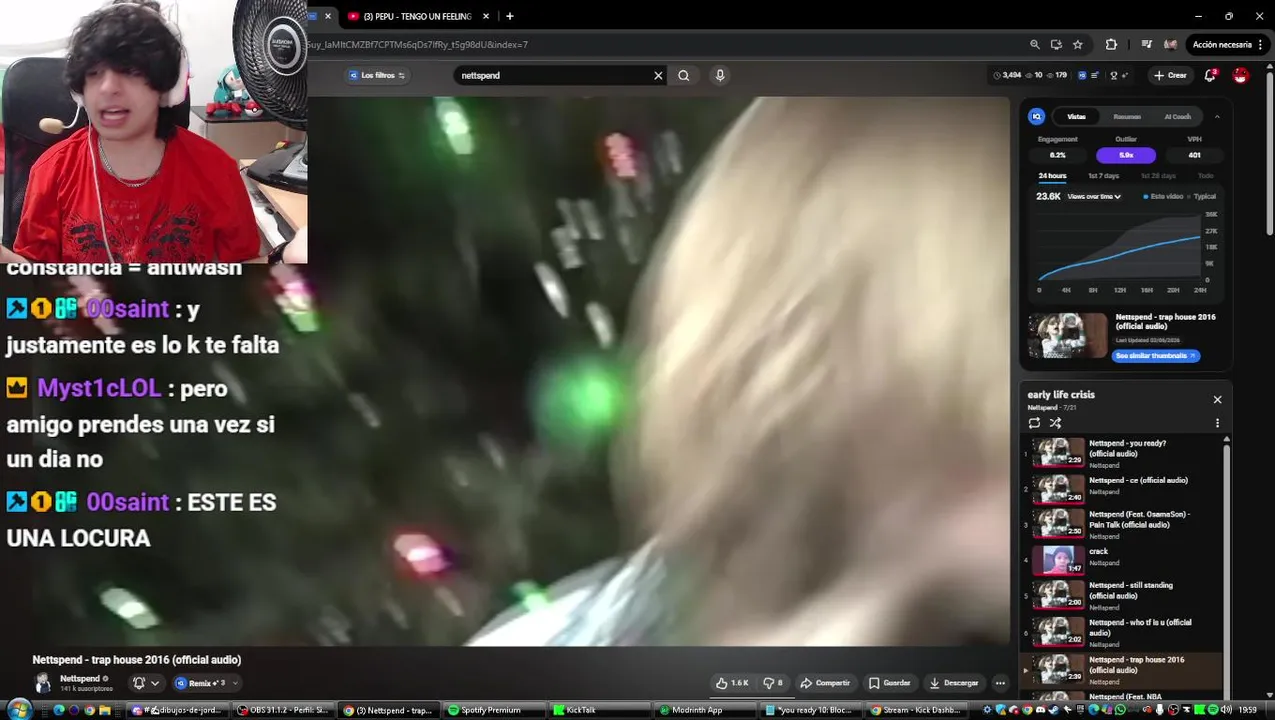1275x720 pixels.
Task: Dislike the video (thumbs down)
Action: click(x=773, y=683)
